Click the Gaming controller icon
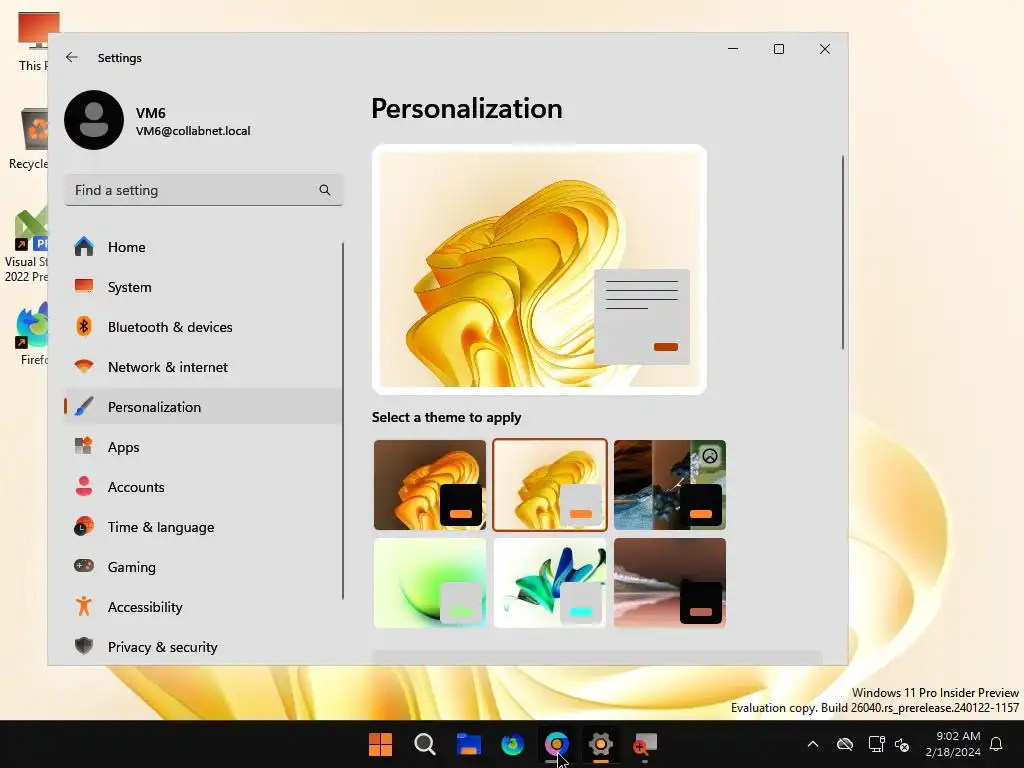This screenshot has width=1024, height=768. coord(84,566)
